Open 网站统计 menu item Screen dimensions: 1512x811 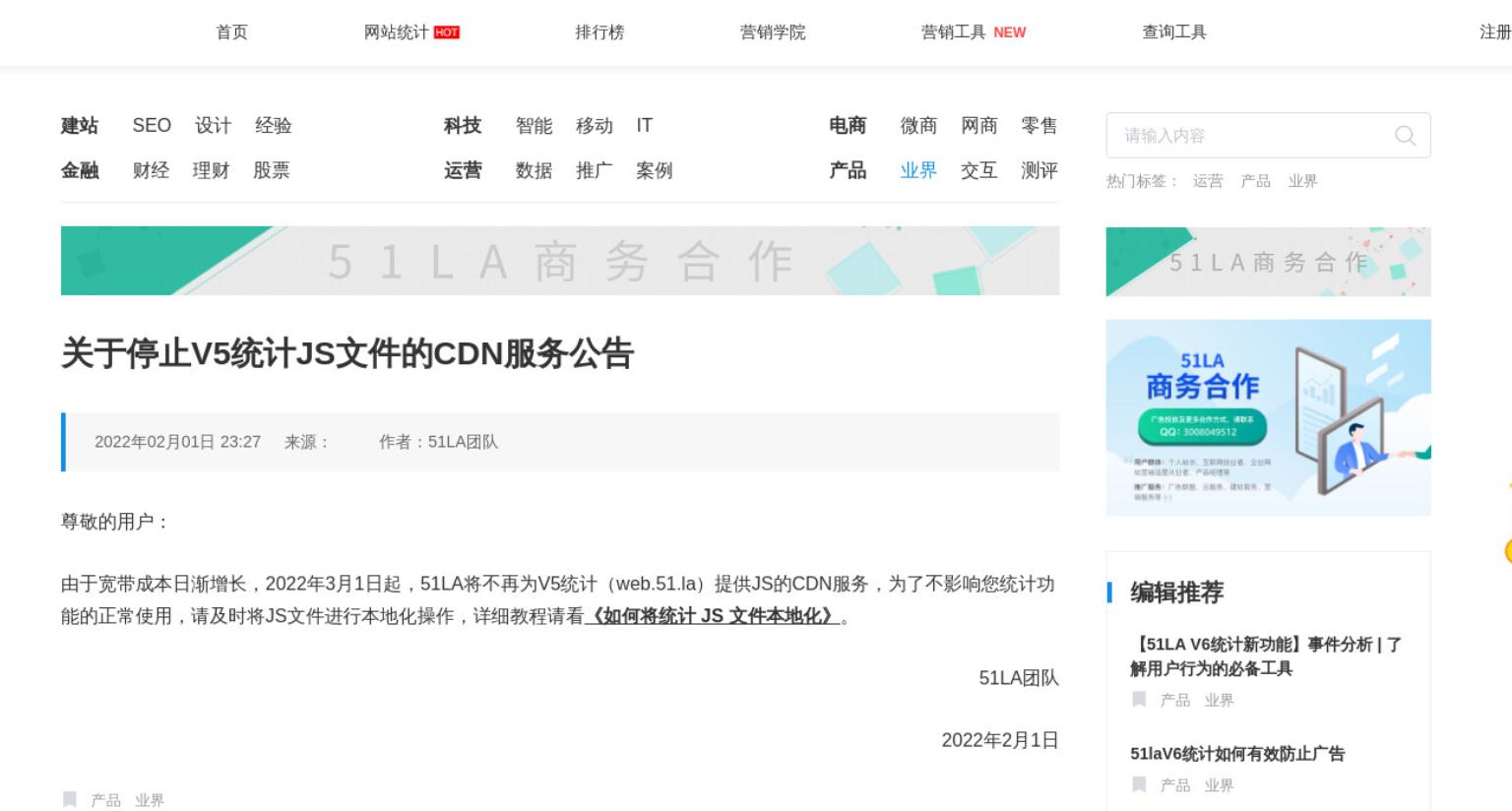411,32
